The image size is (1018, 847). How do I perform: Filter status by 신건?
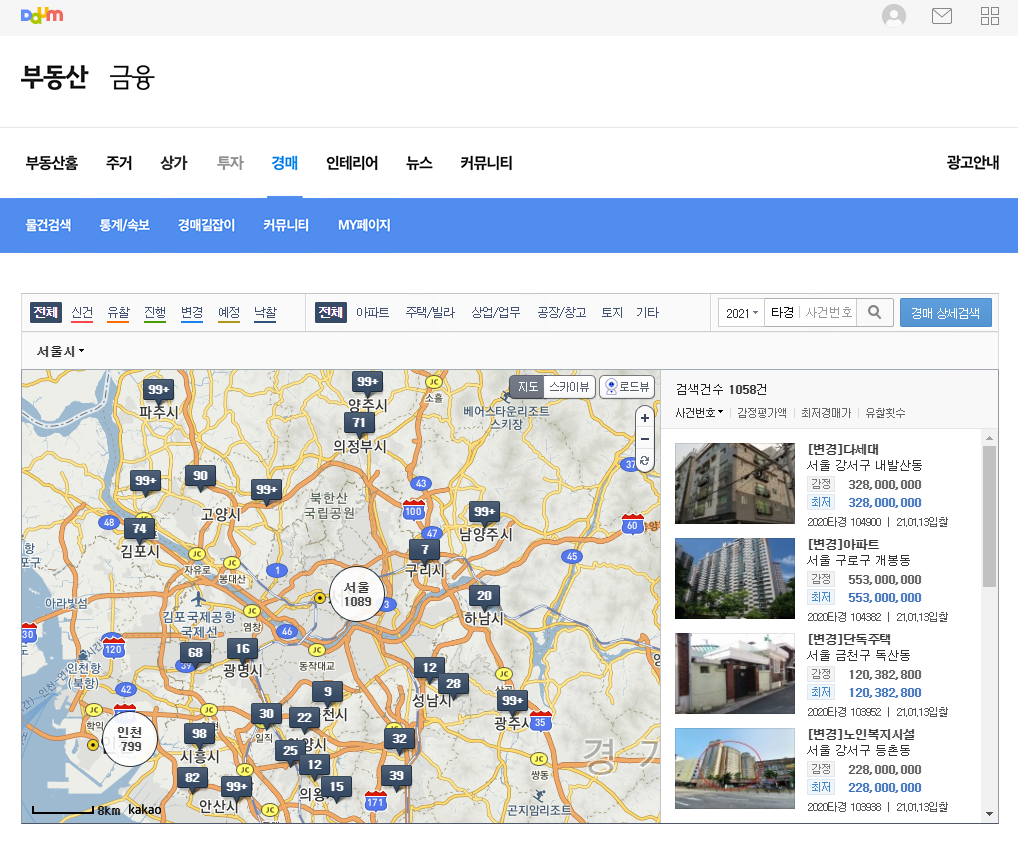[82, 313]
